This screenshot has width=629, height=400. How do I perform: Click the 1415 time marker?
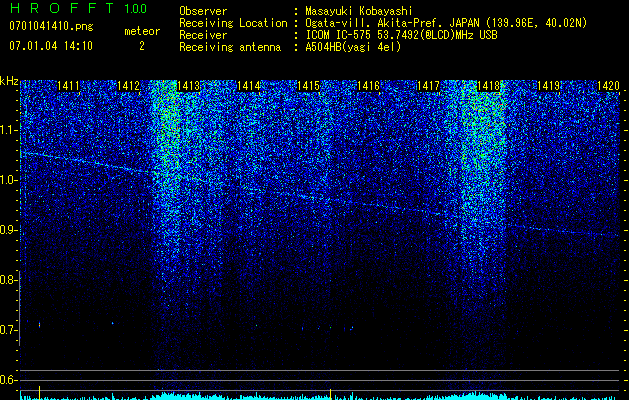click(308, 86)
